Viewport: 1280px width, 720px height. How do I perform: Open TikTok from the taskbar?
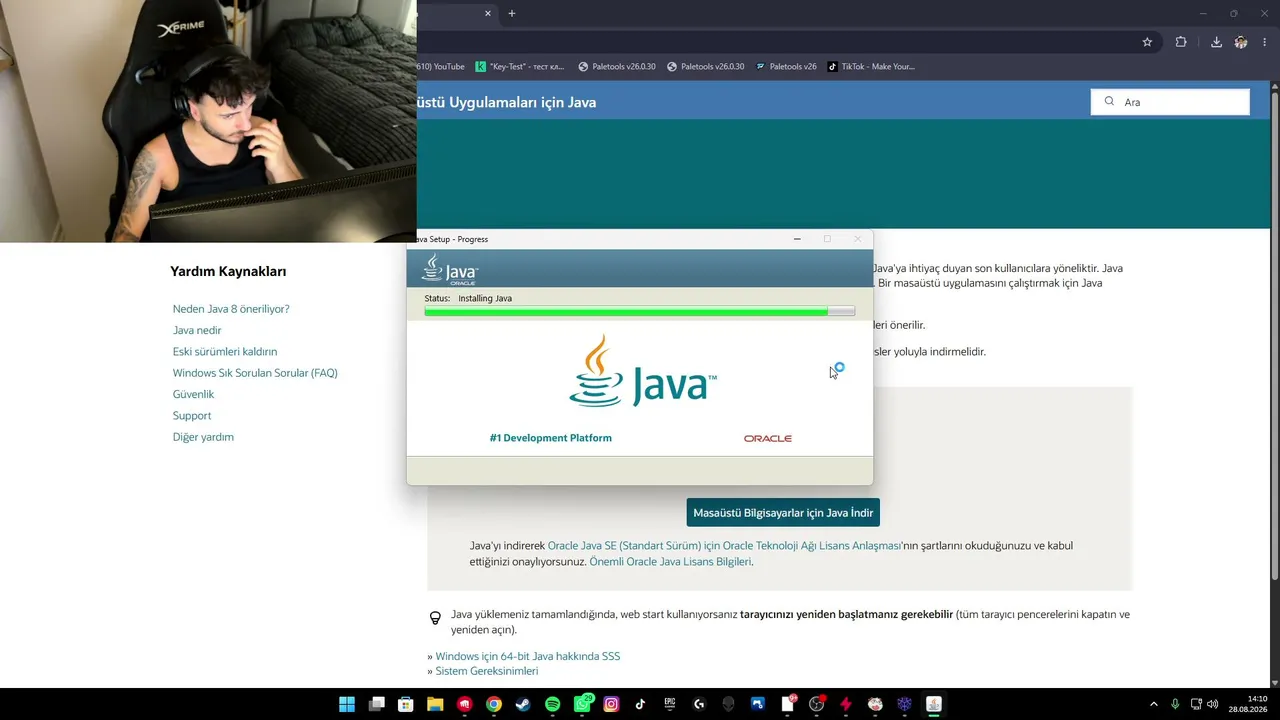(641, 704)
